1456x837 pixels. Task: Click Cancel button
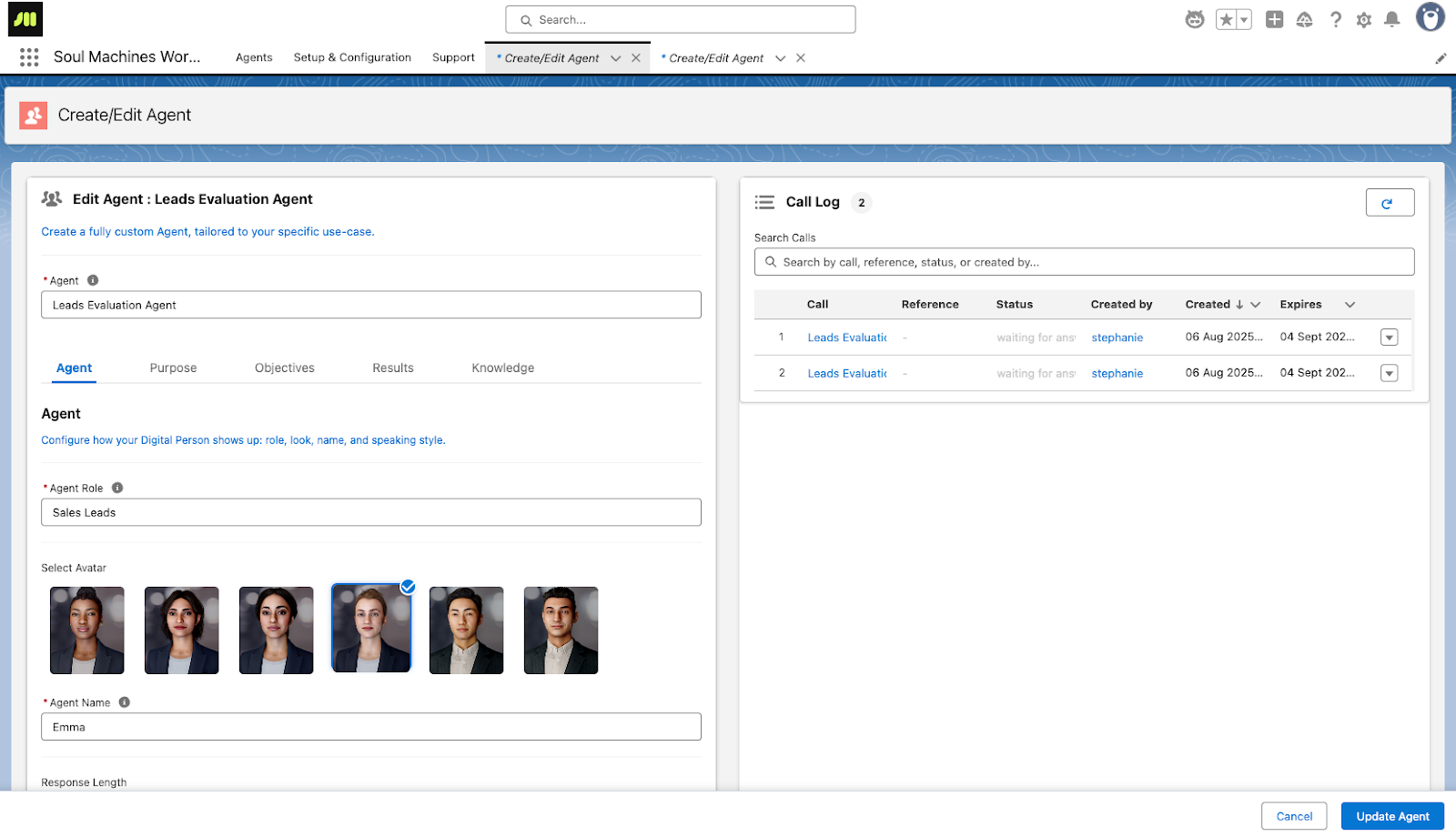pos(1294,816)
